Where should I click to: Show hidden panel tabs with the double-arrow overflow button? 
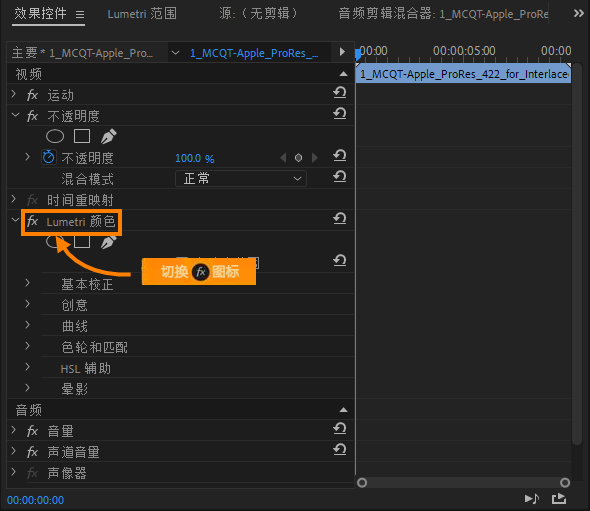tap(578, 14)
